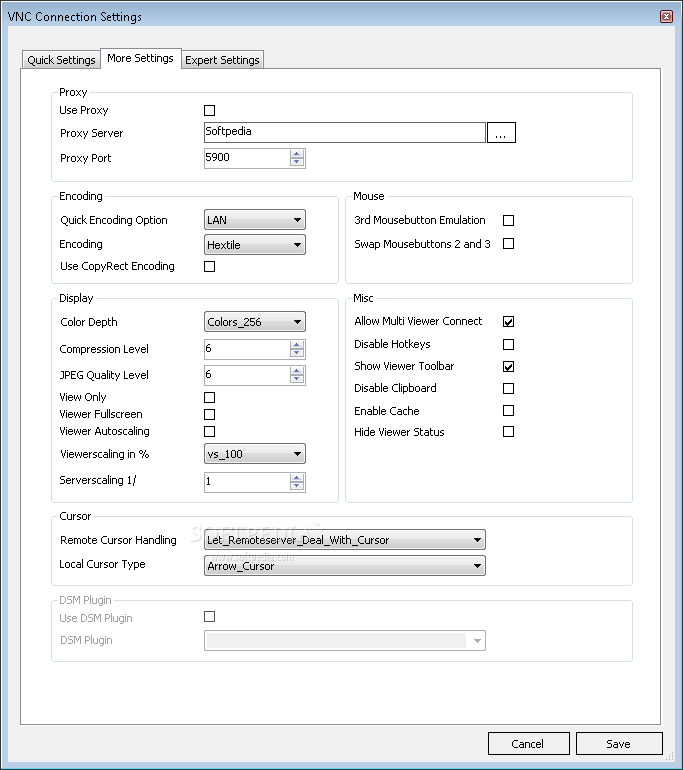
Task: Toggle Use CopyRect Encoding checkbox
Action: pos(210,266)
